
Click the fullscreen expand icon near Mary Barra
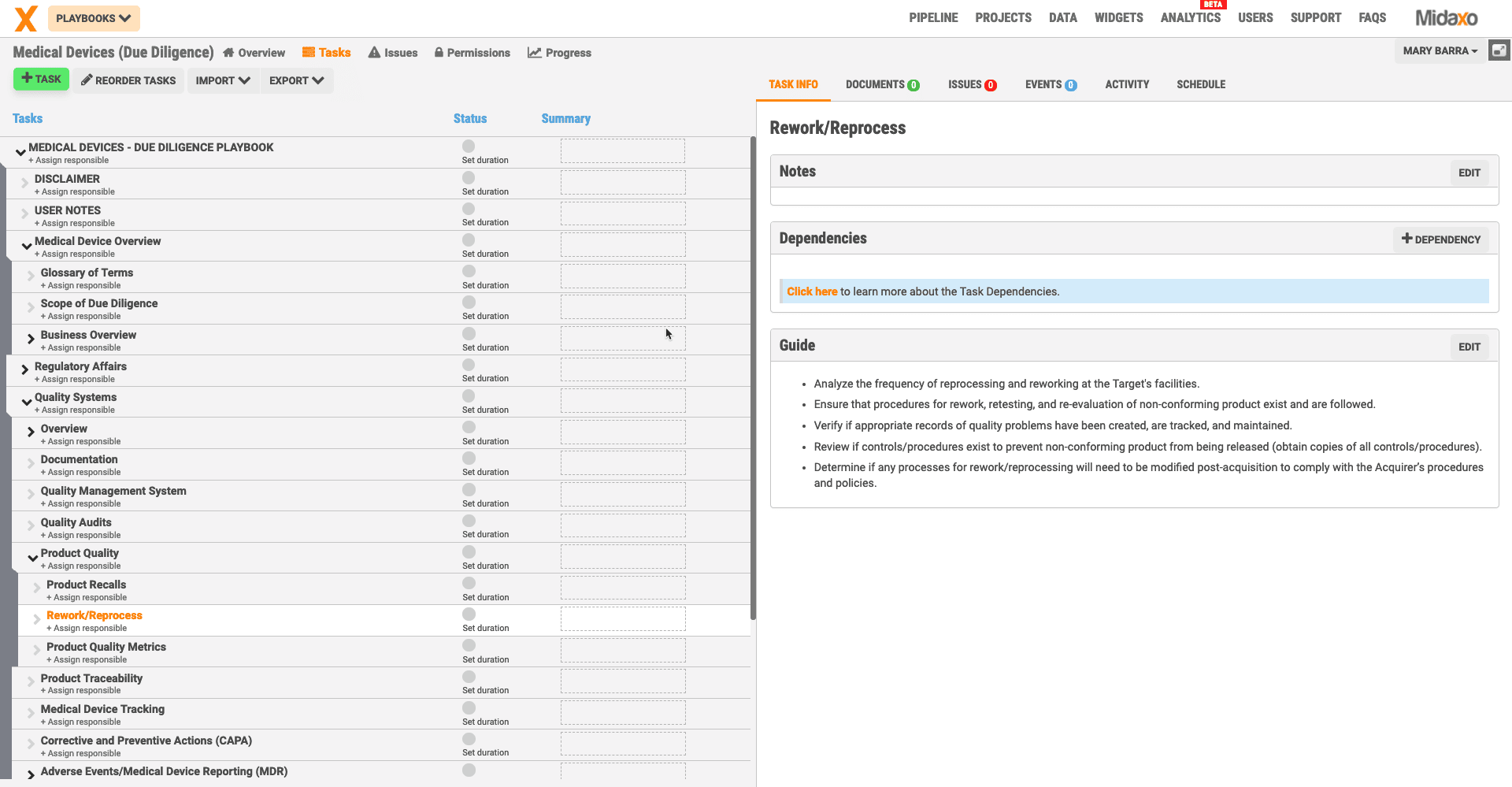[1499, 50]
